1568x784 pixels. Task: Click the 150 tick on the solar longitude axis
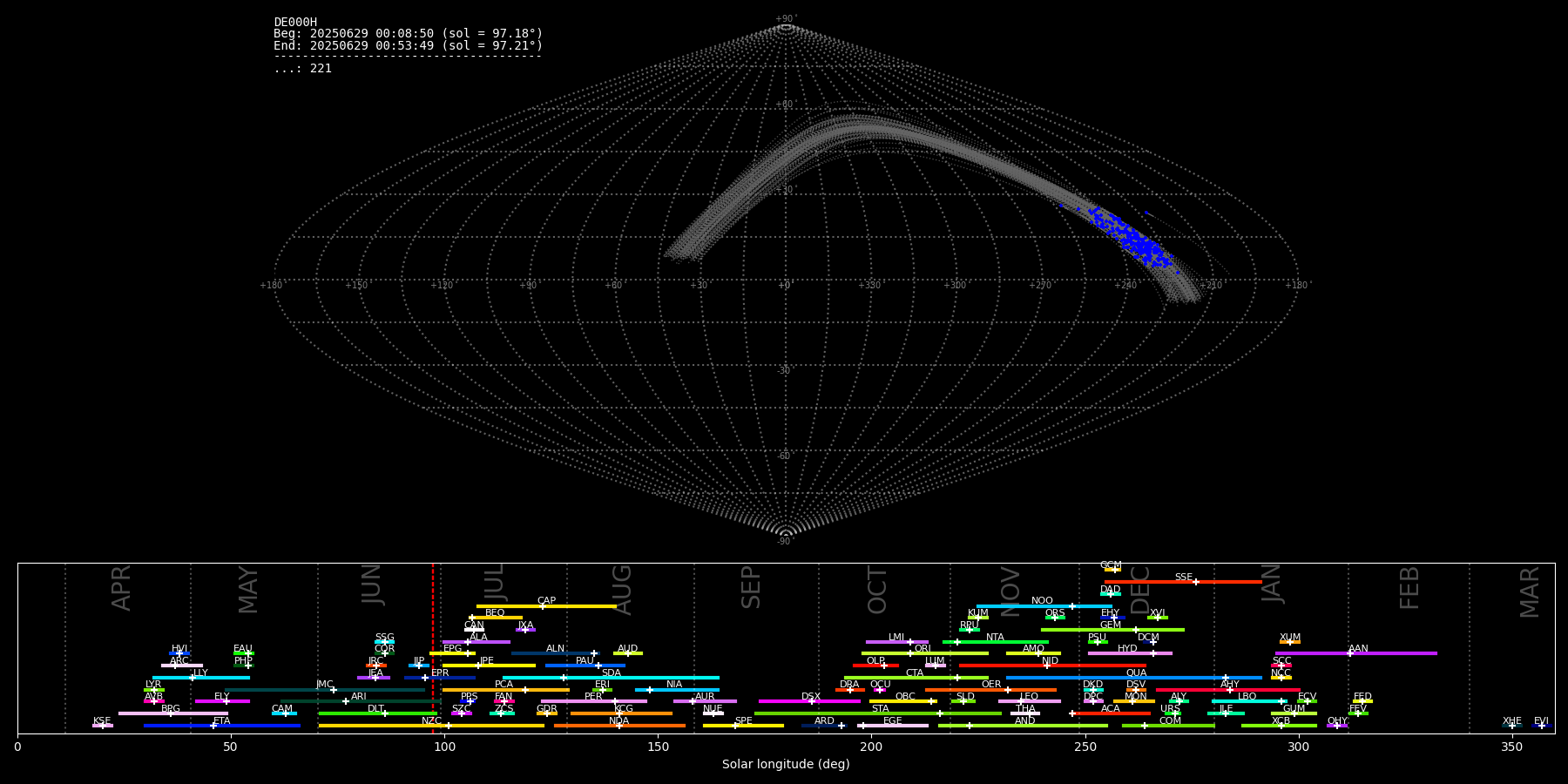(x=658, y=747)
